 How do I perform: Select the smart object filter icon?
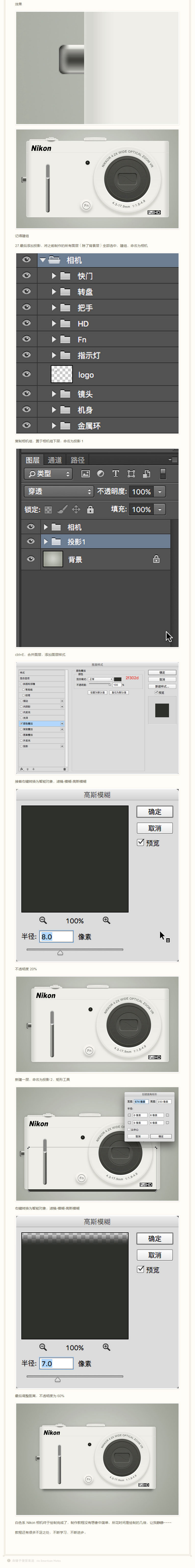[x=146, y=473]
